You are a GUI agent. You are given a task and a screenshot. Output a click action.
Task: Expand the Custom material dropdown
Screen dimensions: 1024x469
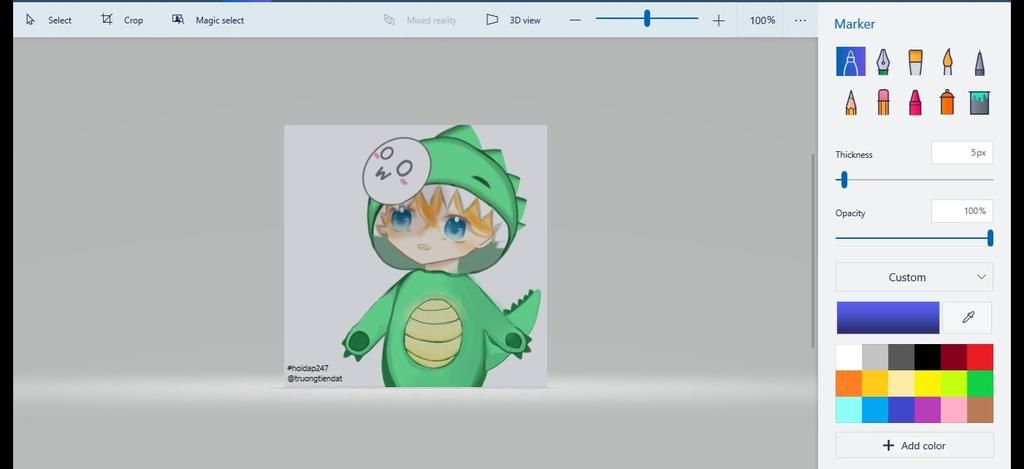(914, 277)
